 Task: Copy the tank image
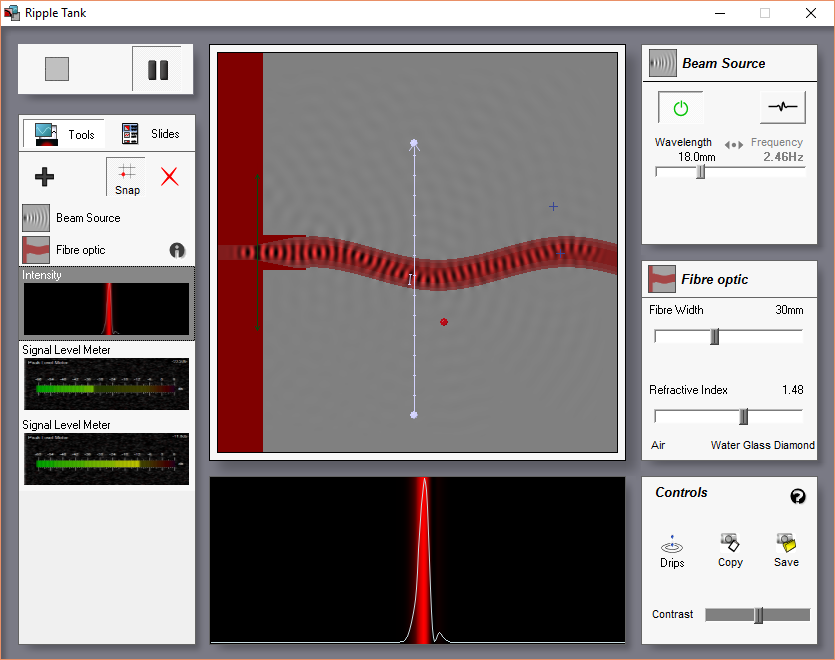(730, 551)
